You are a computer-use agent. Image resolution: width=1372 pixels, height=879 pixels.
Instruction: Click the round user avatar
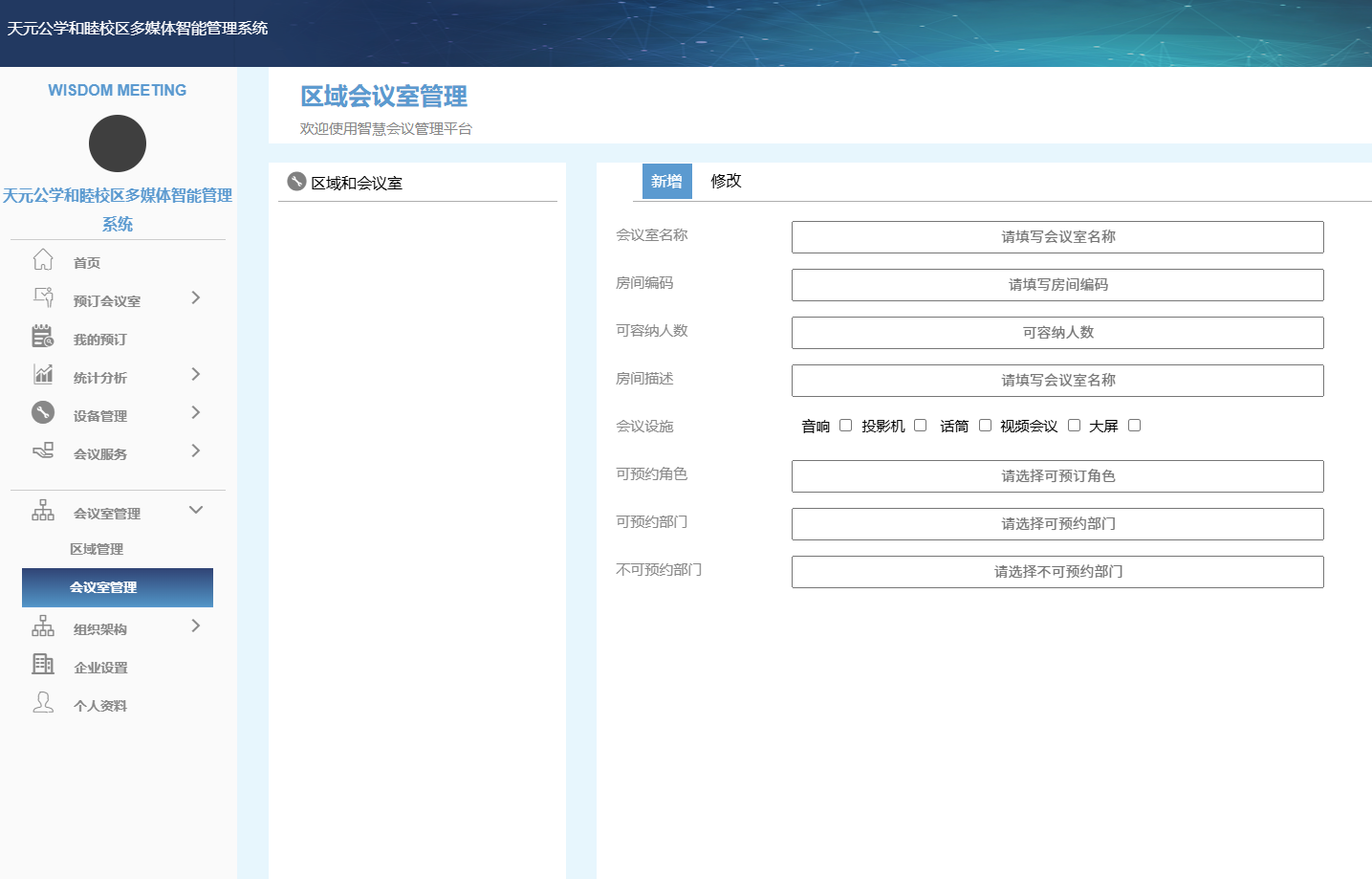click(x=118, y=143)
